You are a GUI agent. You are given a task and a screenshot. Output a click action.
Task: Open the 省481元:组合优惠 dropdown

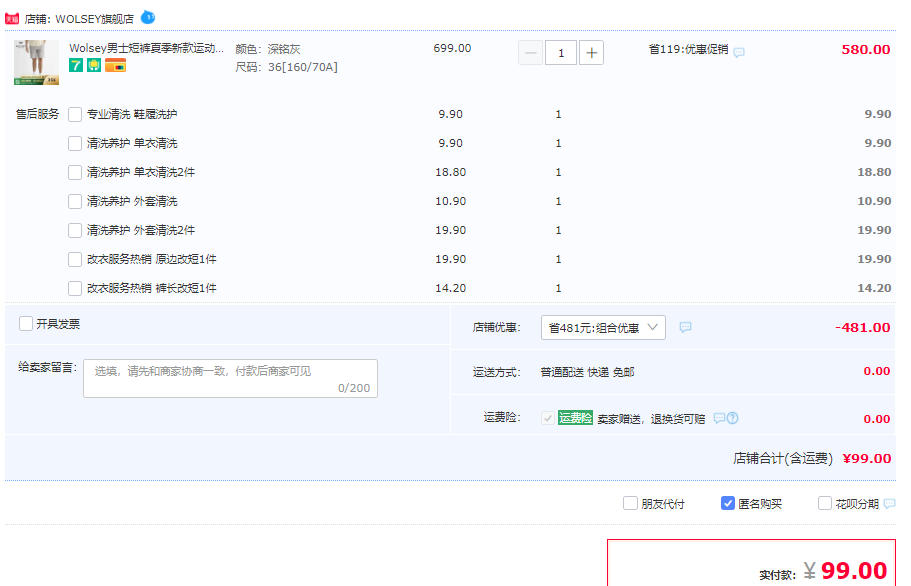click(x=603, y=328)
